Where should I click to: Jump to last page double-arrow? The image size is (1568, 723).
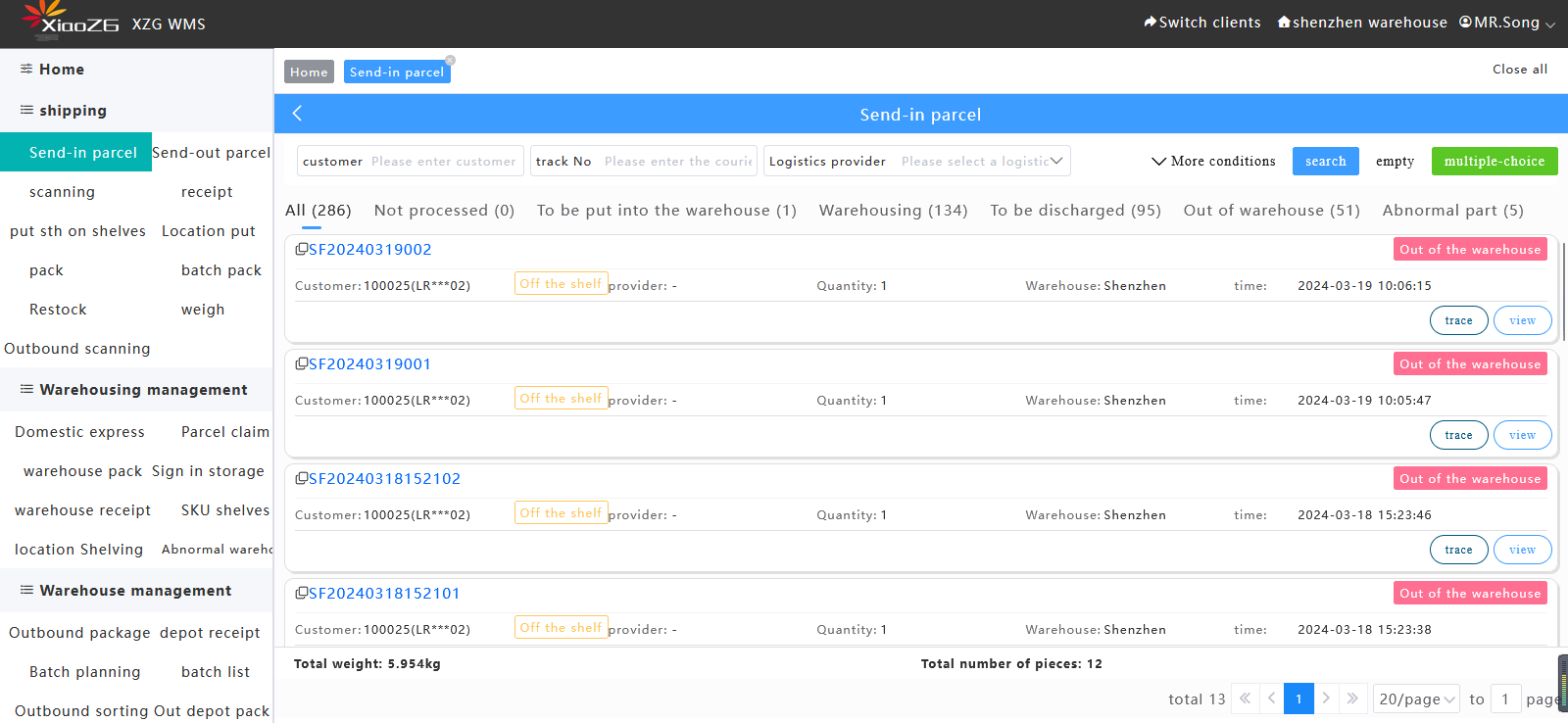(x=1352, y=699)
